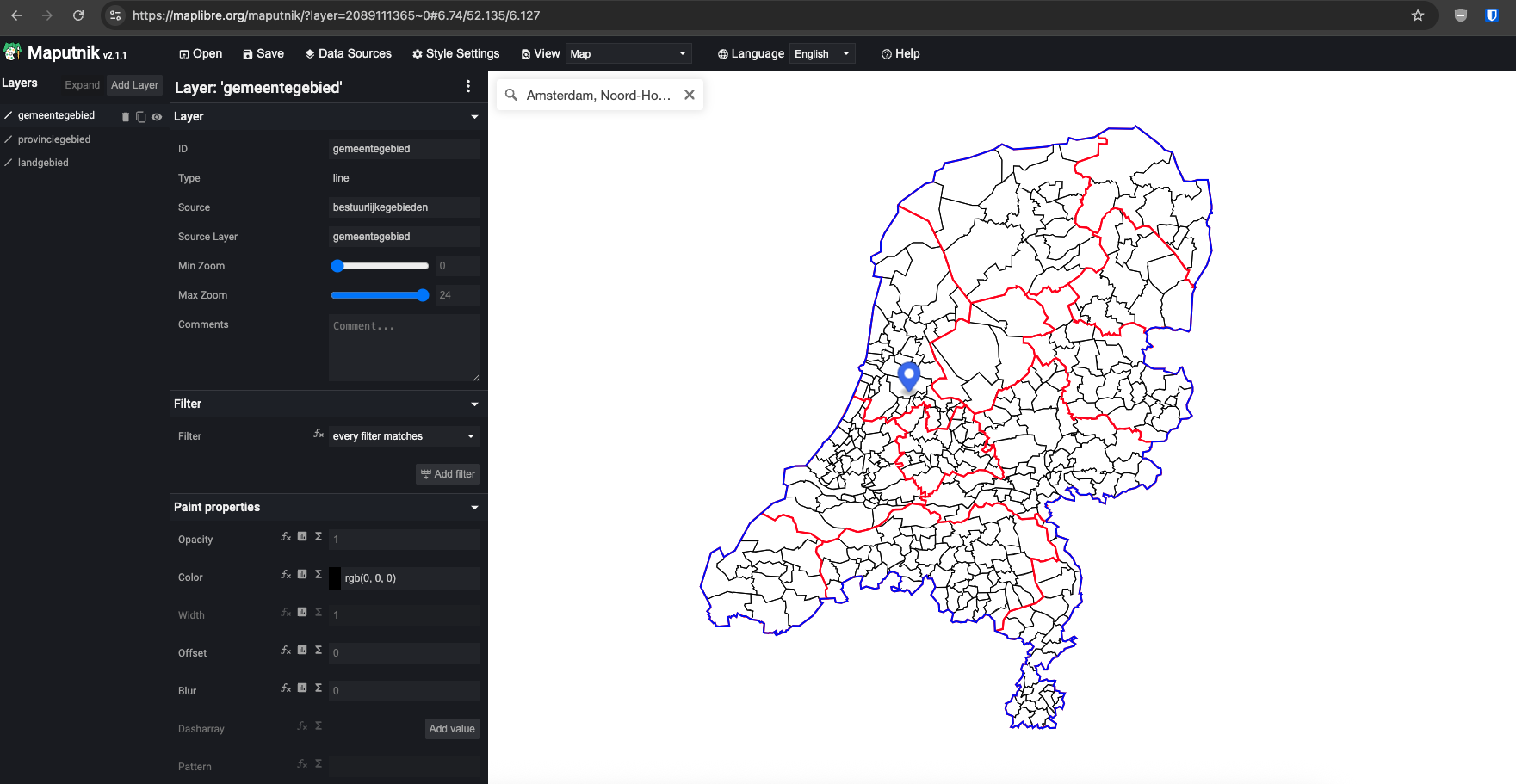This screenshot has width=1516, height=784.
Task: Click Add value for Dasharray
Action: click(452, 729)
